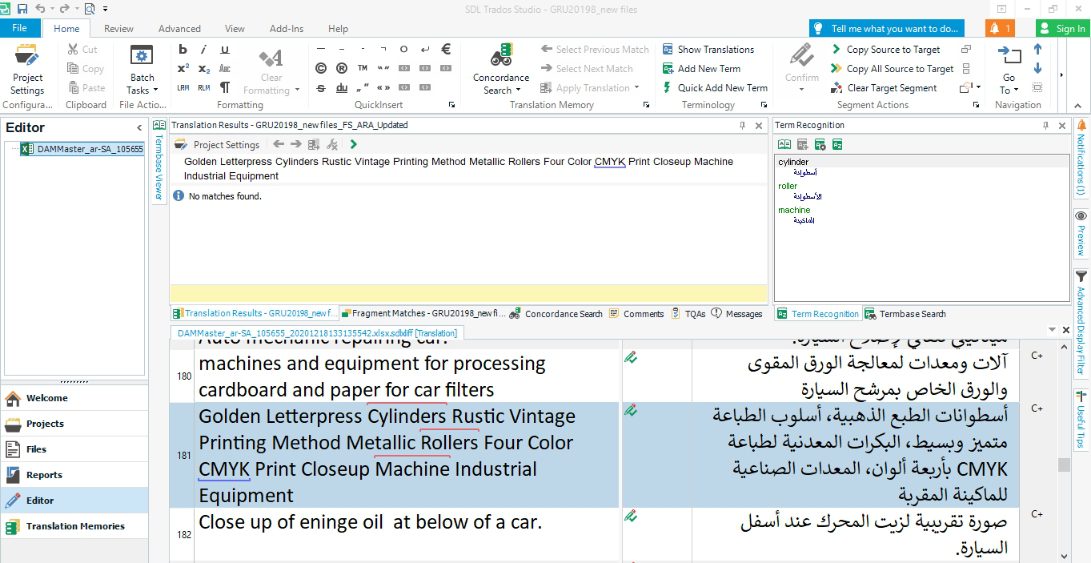
Task: Switch to the Termbase Search tab
Action: pyautogui.click(x=905, y=314)
